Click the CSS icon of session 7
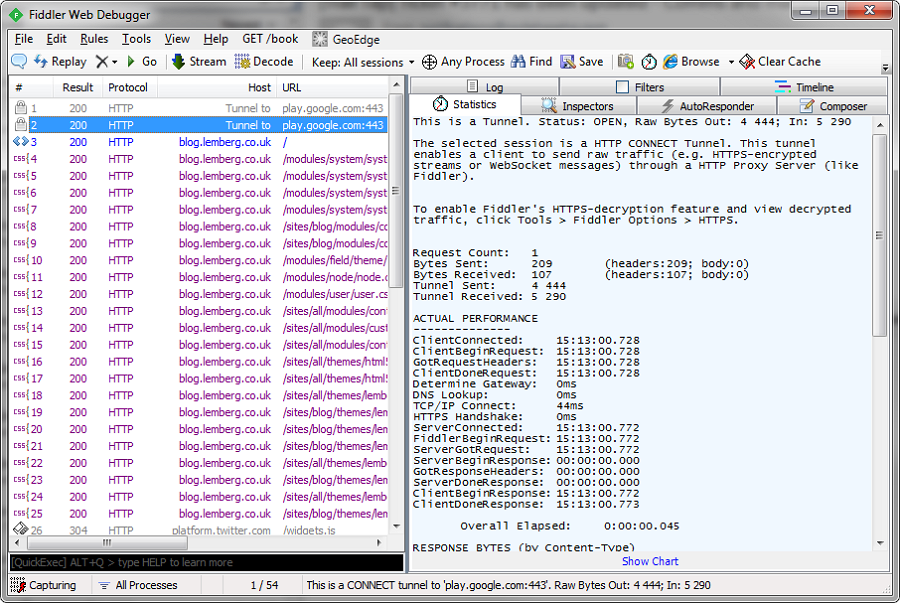The height and width of the screenshot is (603, 900). tap(21, 209)
